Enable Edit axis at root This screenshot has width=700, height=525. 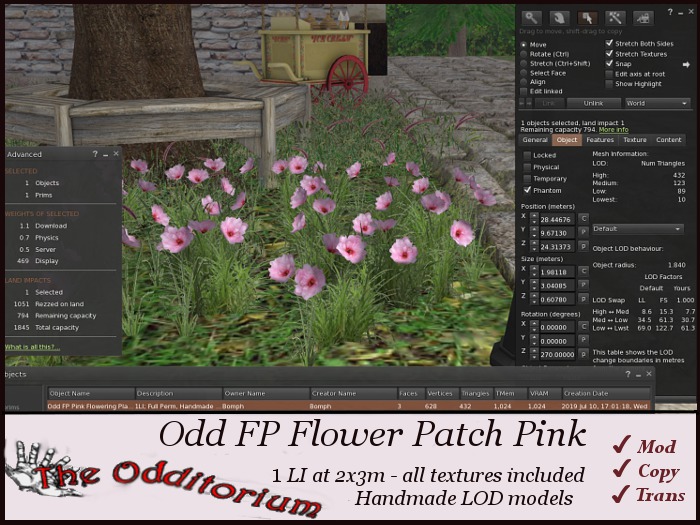coord(609,74)
